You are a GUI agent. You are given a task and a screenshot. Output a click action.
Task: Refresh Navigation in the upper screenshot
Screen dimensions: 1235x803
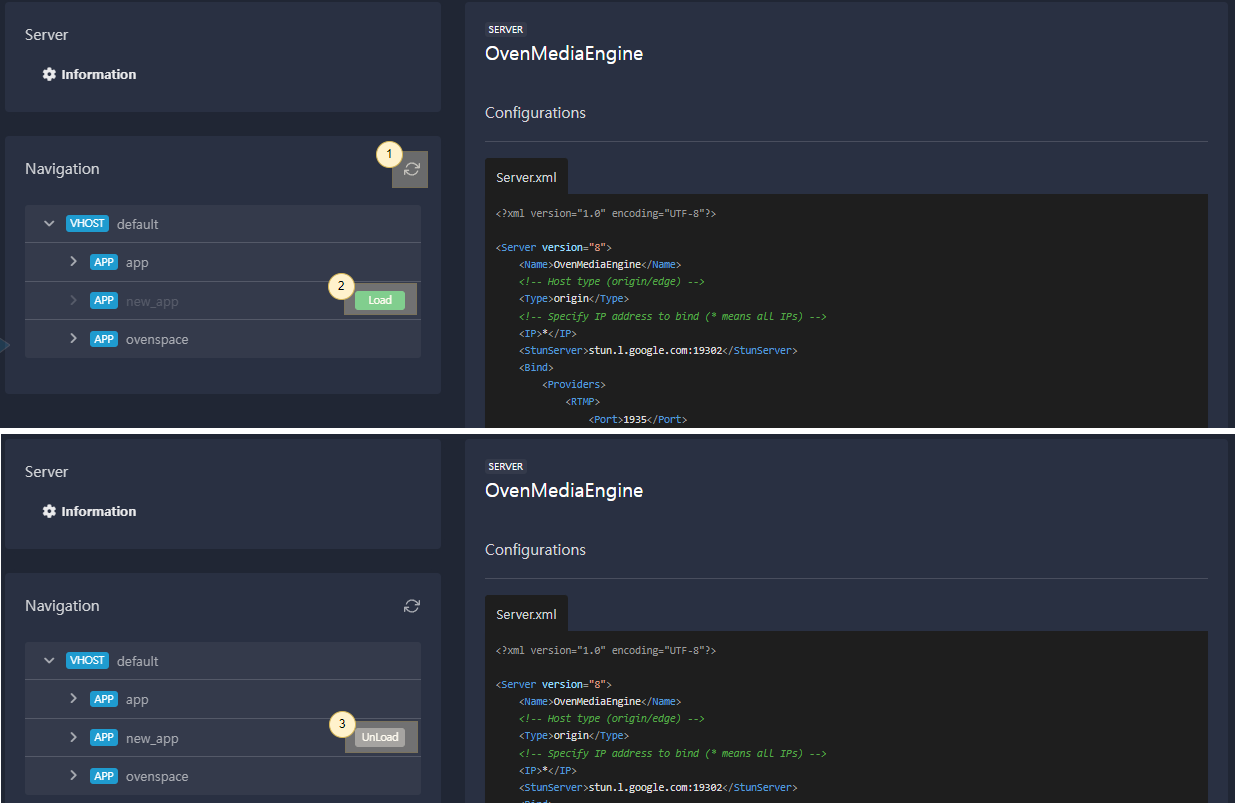(411, 169)
